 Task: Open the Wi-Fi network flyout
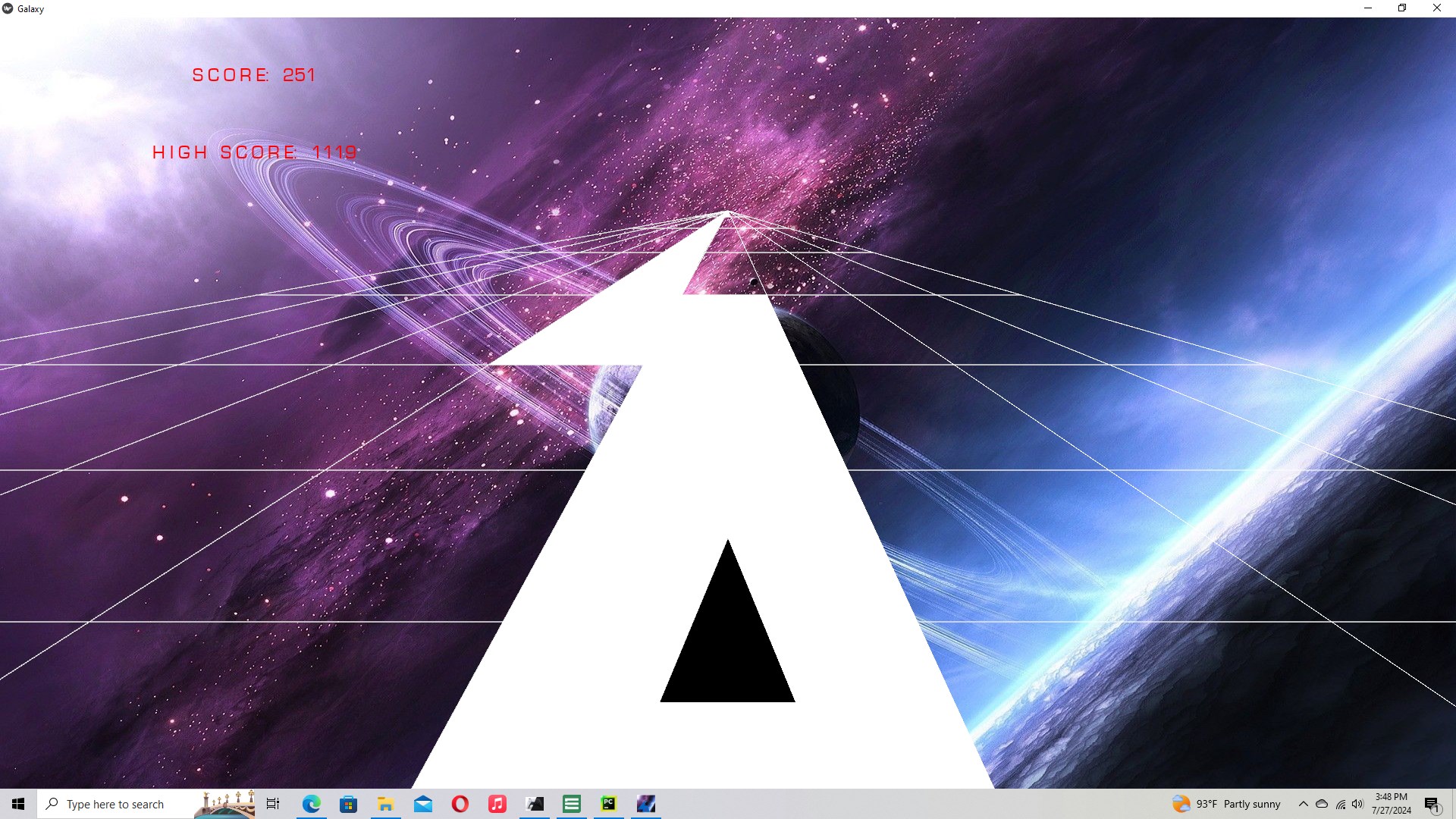pyautogui.click(x=1340, y=804)
